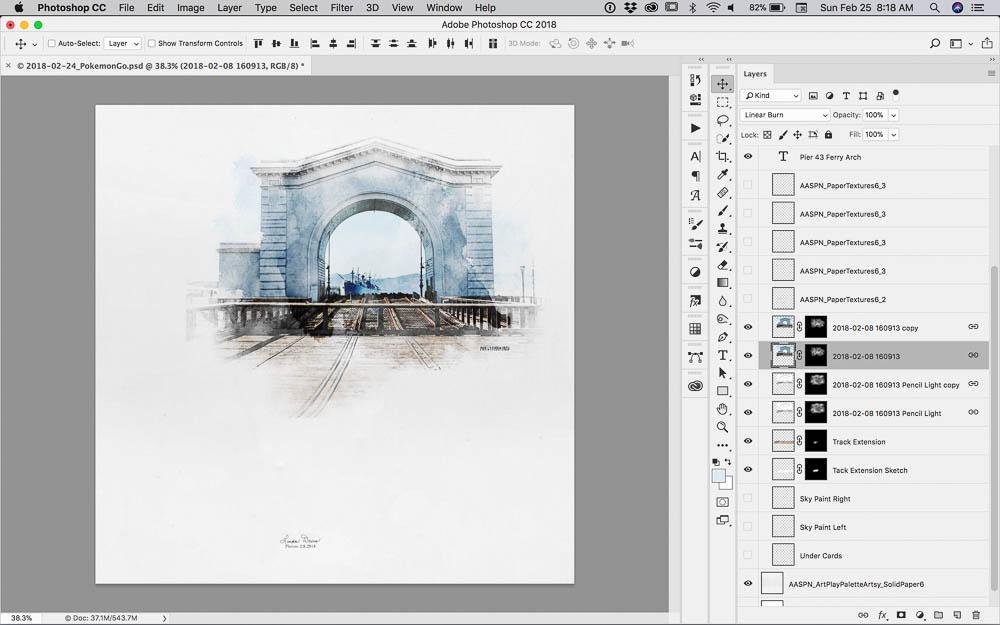Lock all with the padlock icon

(x=828, y=135)
